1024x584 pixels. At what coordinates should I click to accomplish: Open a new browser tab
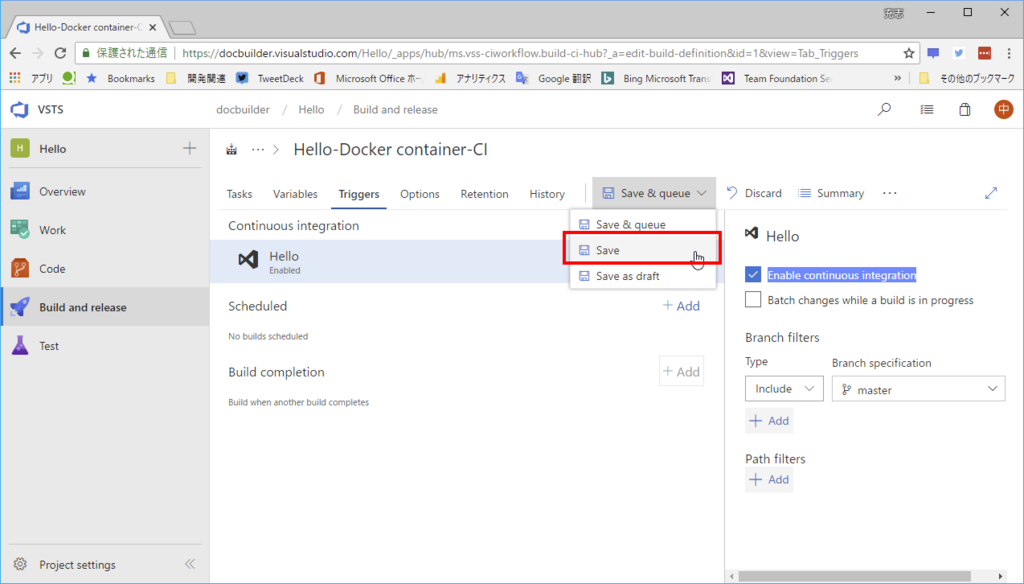coord(182,27)
